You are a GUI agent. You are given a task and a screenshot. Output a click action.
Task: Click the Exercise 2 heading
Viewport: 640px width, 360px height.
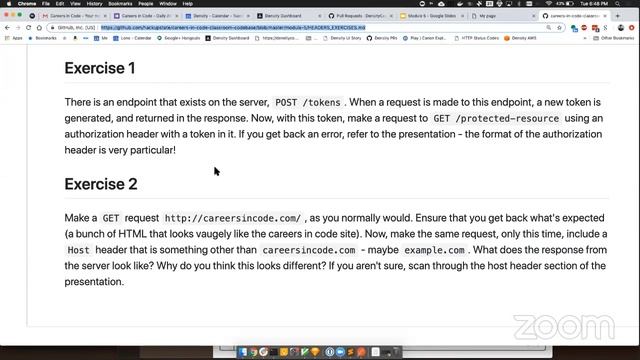[101, 184]
